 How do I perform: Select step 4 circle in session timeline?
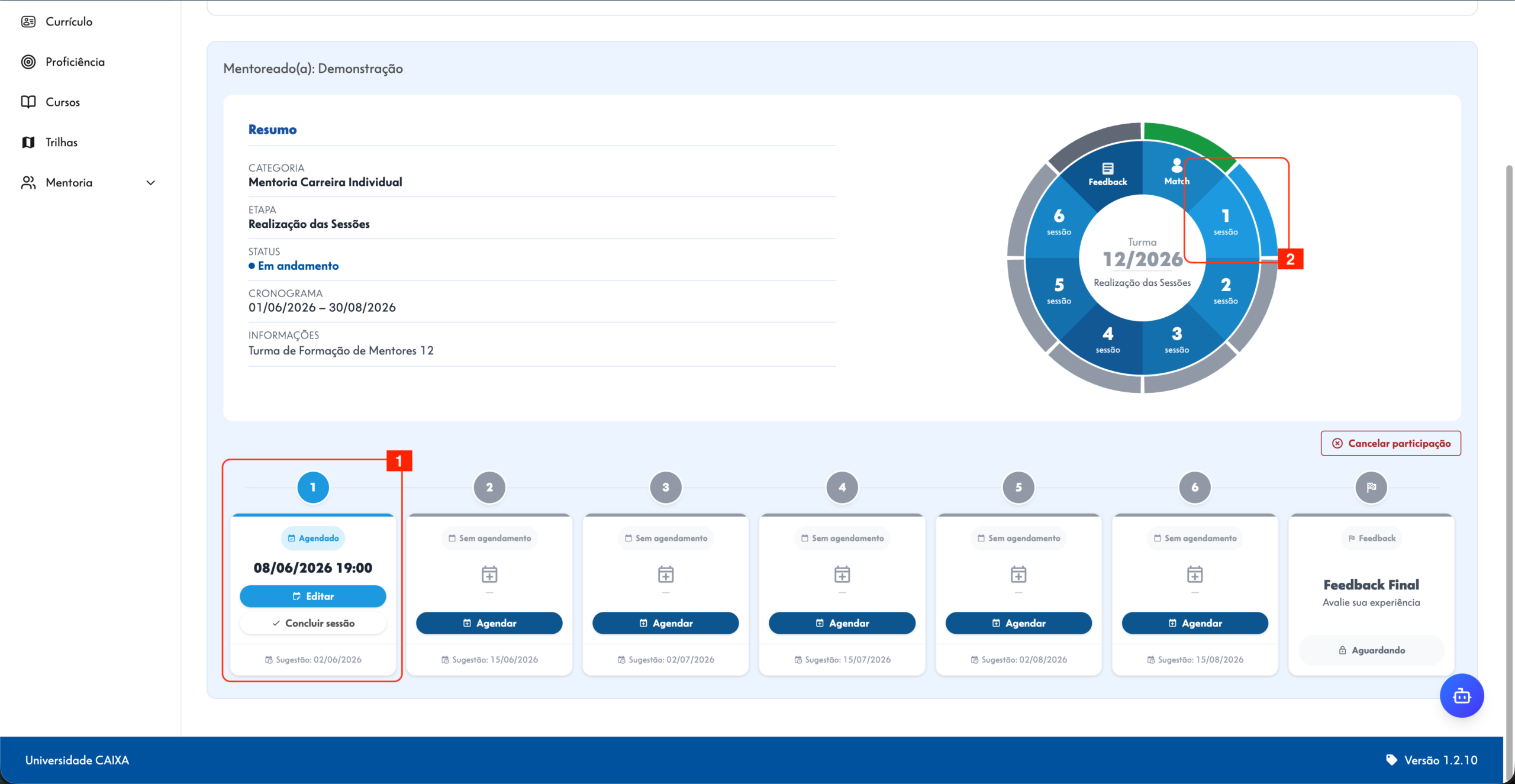coord(842,488)
